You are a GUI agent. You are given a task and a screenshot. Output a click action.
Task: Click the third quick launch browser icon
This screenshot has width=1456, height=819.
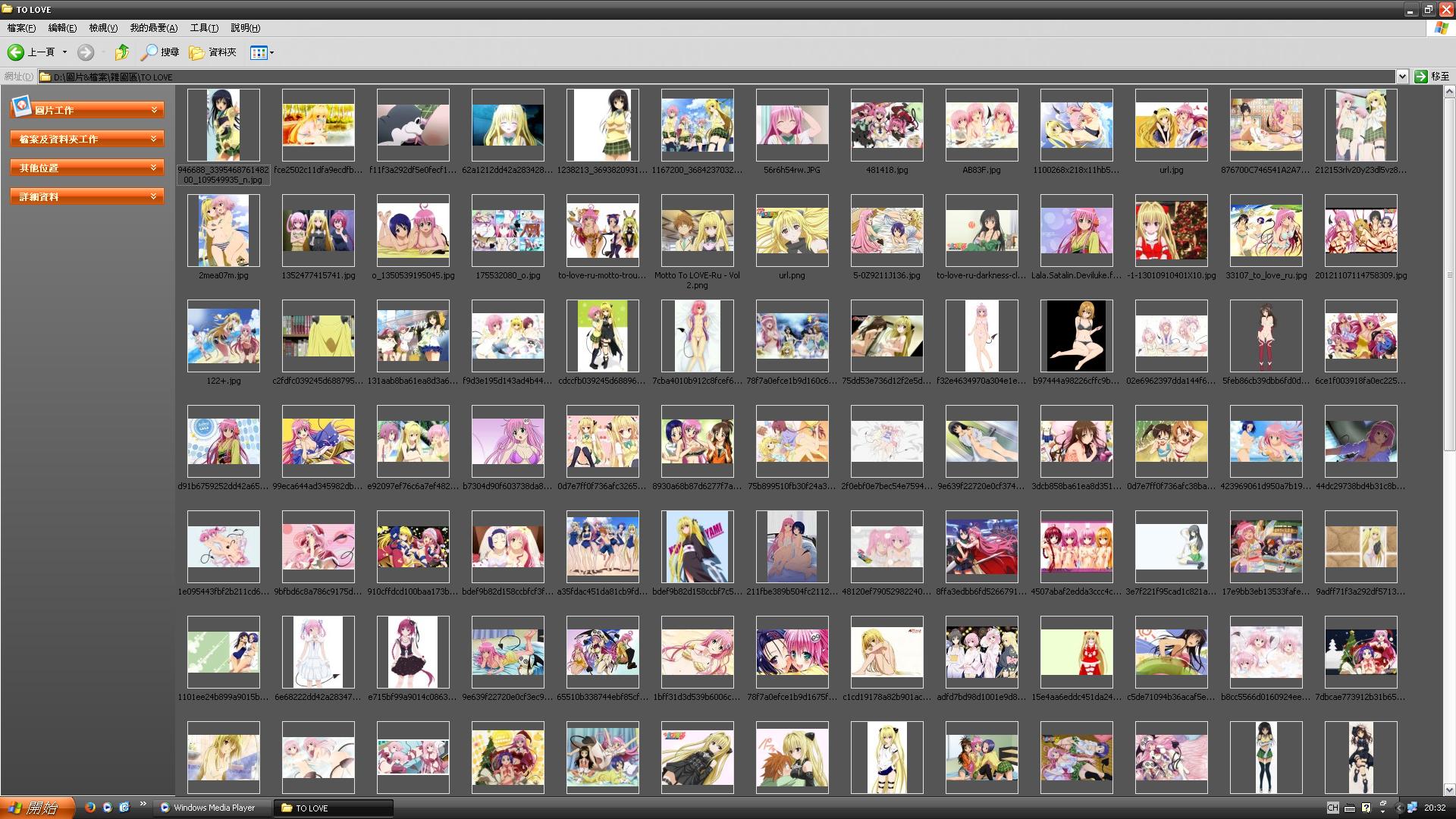click(x=124, y=808)
